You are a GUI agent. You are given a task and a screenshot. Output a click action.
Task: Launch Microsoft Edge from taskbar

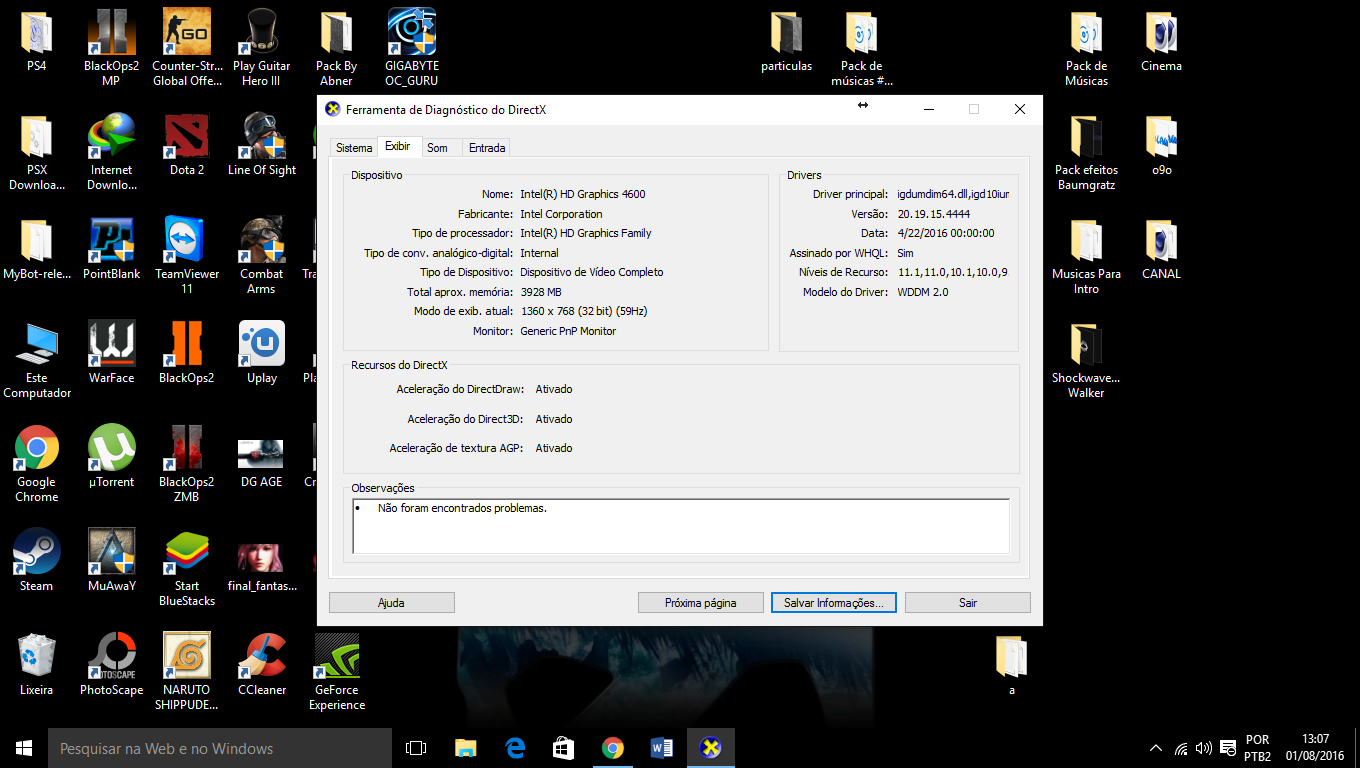[x=515, y=748]
